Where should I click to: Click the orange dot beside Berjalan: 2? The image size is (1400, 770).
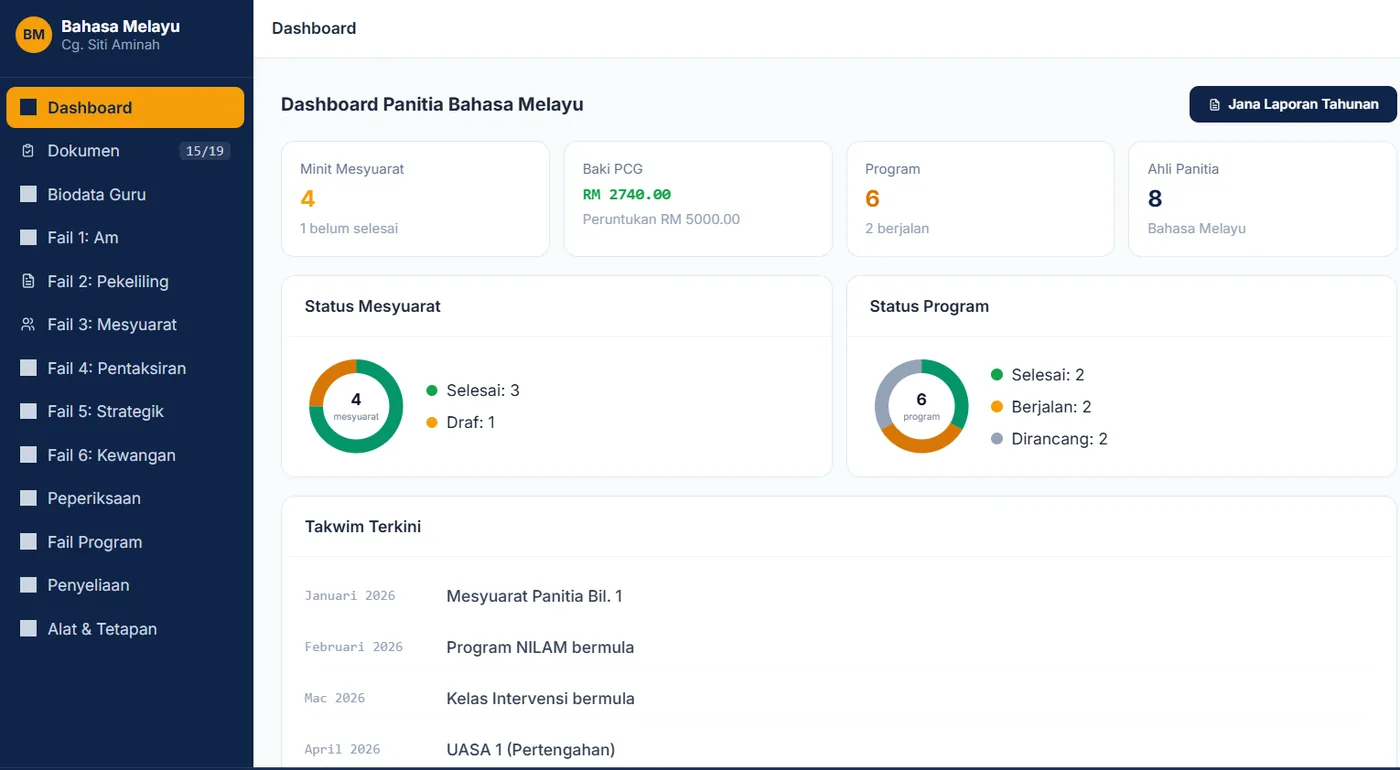click(997, 407)
